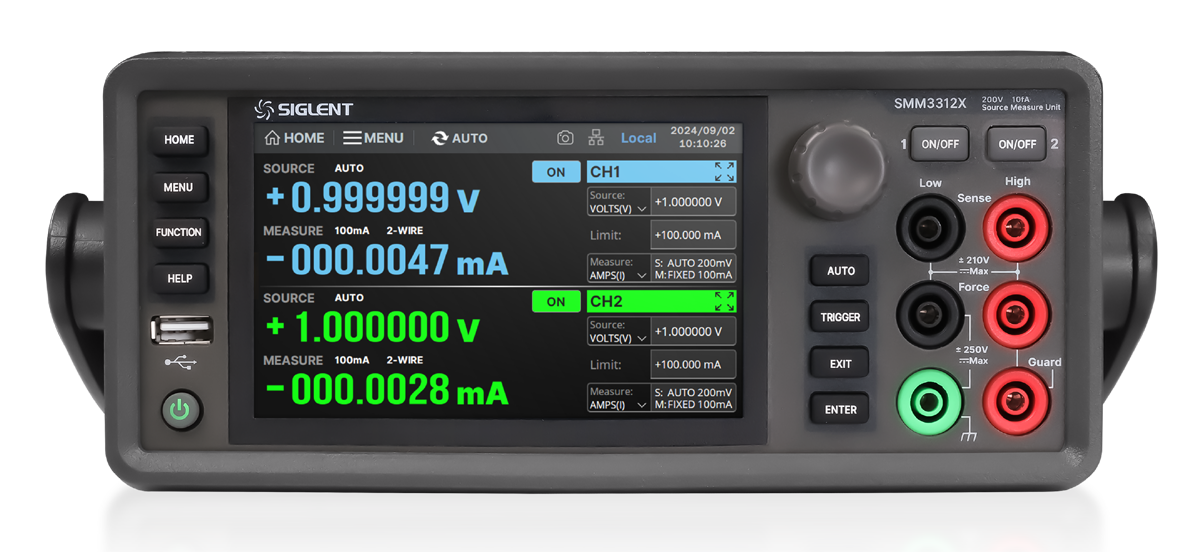Screen dimensions: 1200x552
Task: Open CH1 Measure AMPS(I) dropdown
Action: (x=617, y=268)
